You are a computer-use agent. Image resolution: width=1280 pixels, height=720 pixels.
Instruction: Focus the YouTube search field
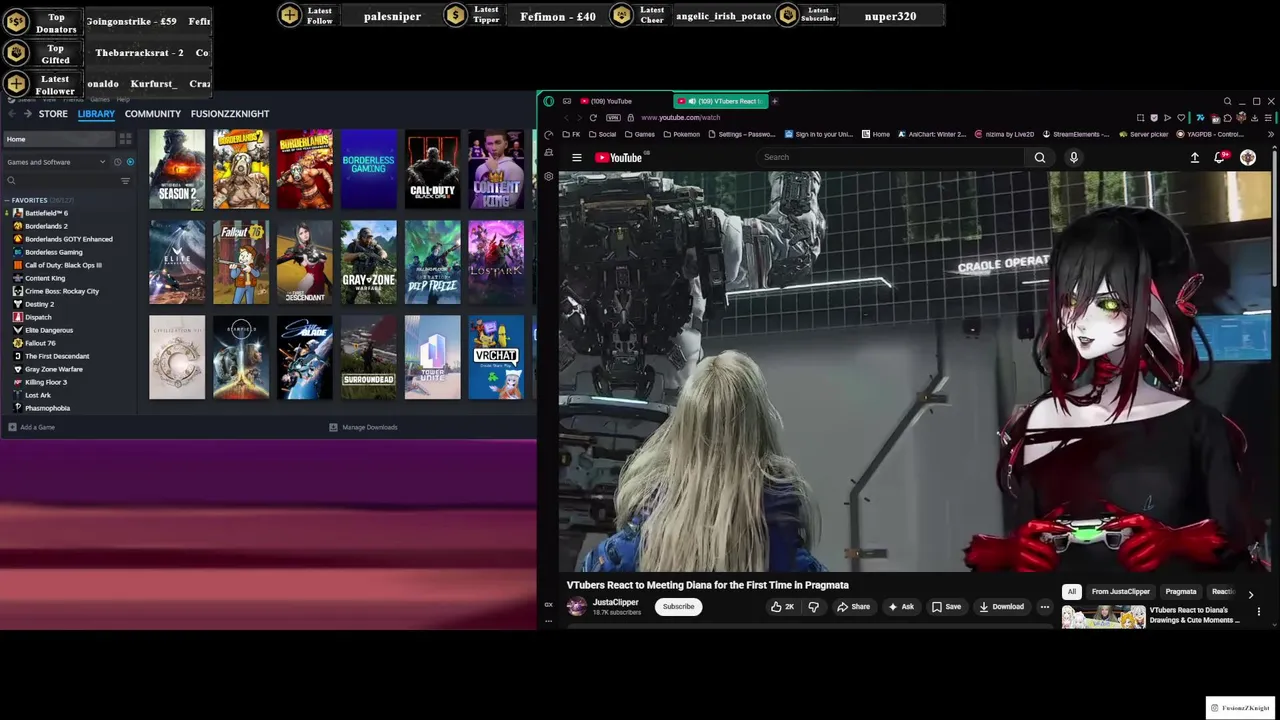click(890, 157)
